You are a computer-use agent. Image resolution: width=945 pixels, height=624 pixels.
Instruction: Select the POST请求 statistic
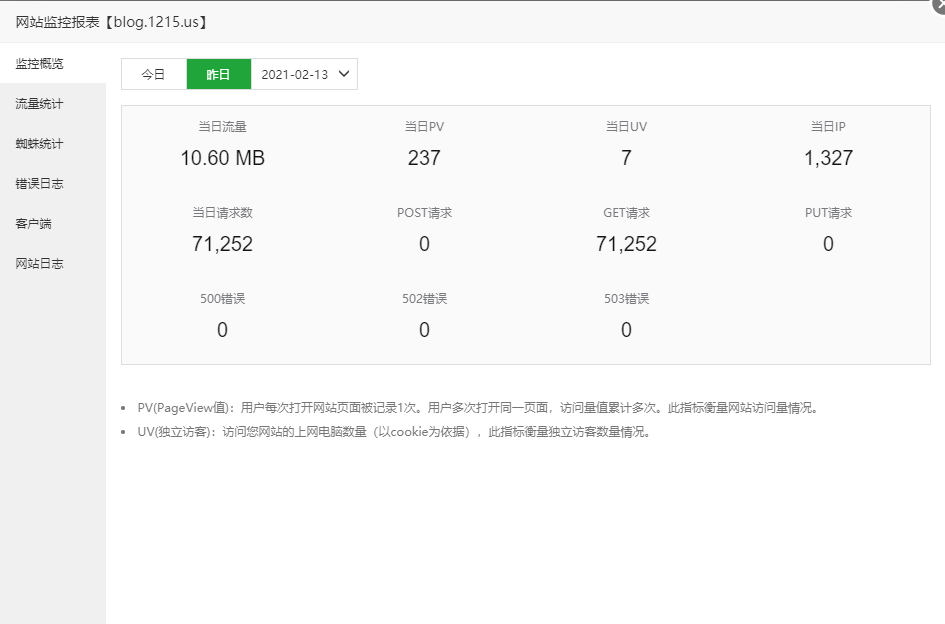coord(424,244)
